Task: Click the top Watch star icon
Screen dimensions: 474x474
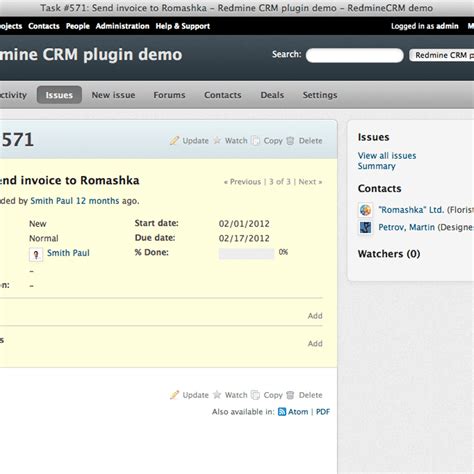Action: pos(217,140)
